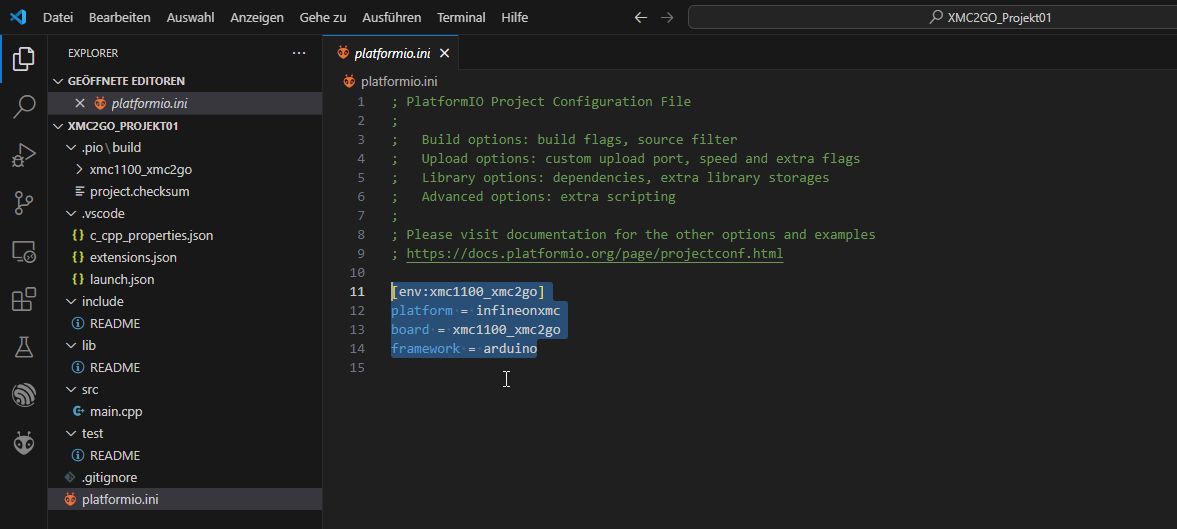Open Espressif IDF icon in activity bar
The height and width of the screenshot is (529, 1177).
[23, 395]
